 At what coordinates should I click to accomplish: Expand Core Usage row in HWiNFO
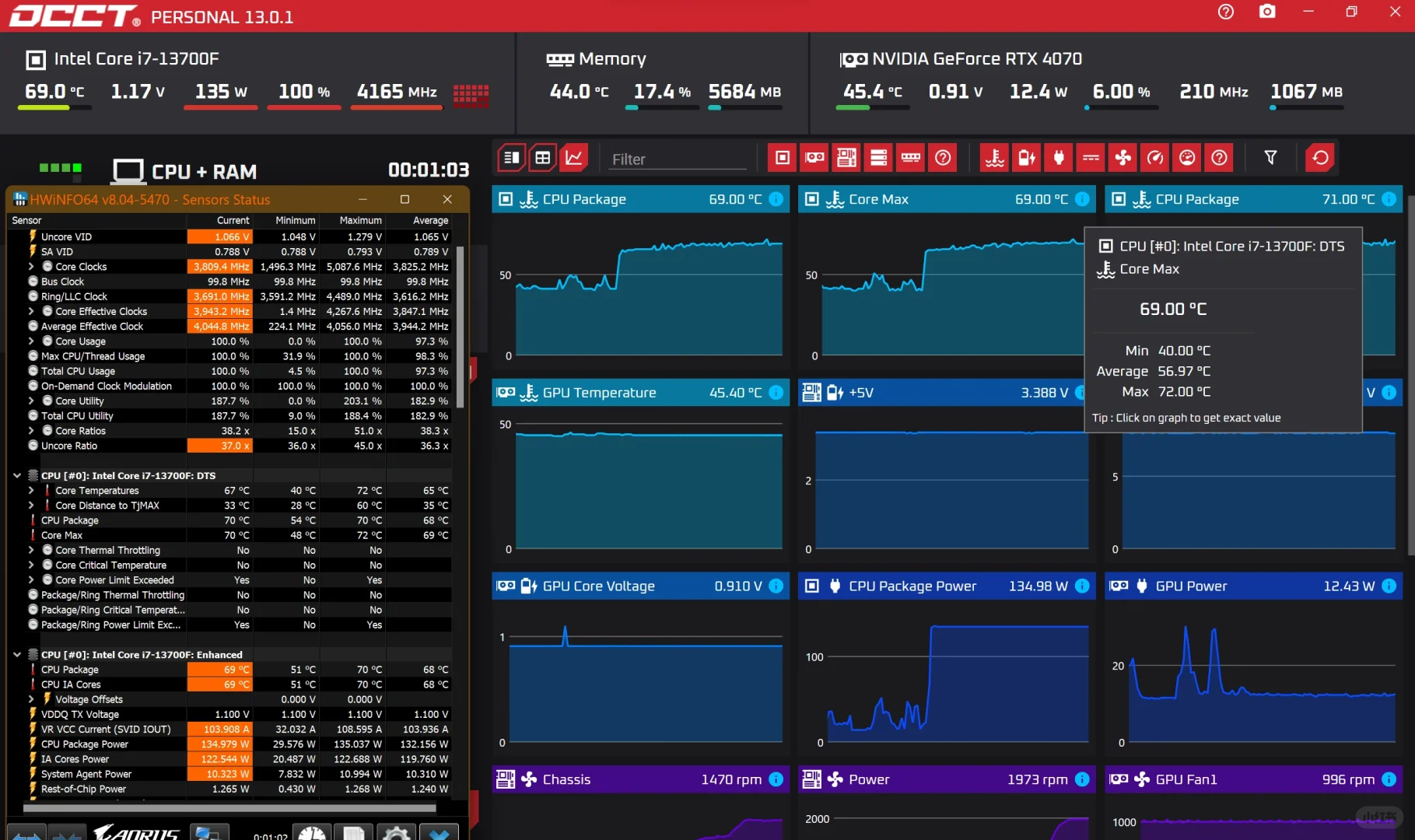[31, 341]
